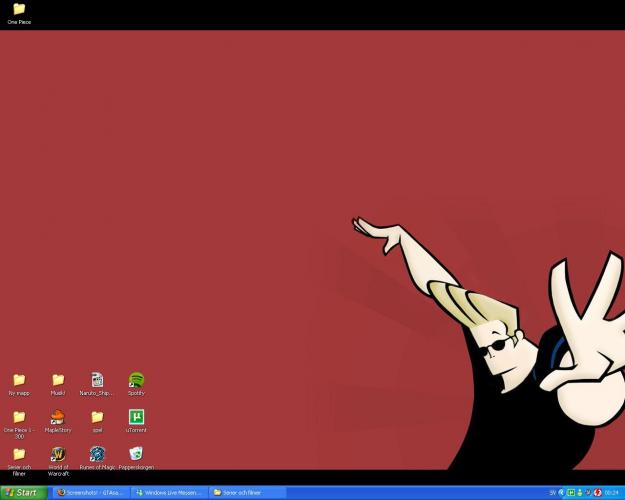Open the SV language bar indicator
625x500 pixels.
point(552,492)
